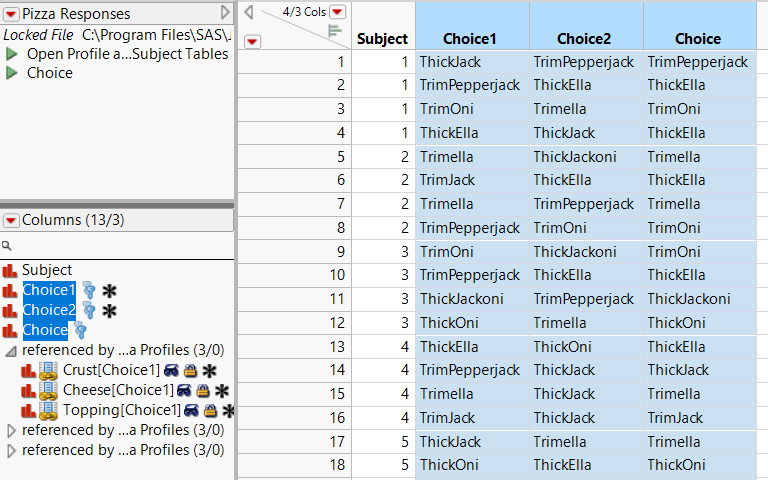Click the Choice2 column property asterisk
The image size is (768, 480).
[x=109, y=311]
